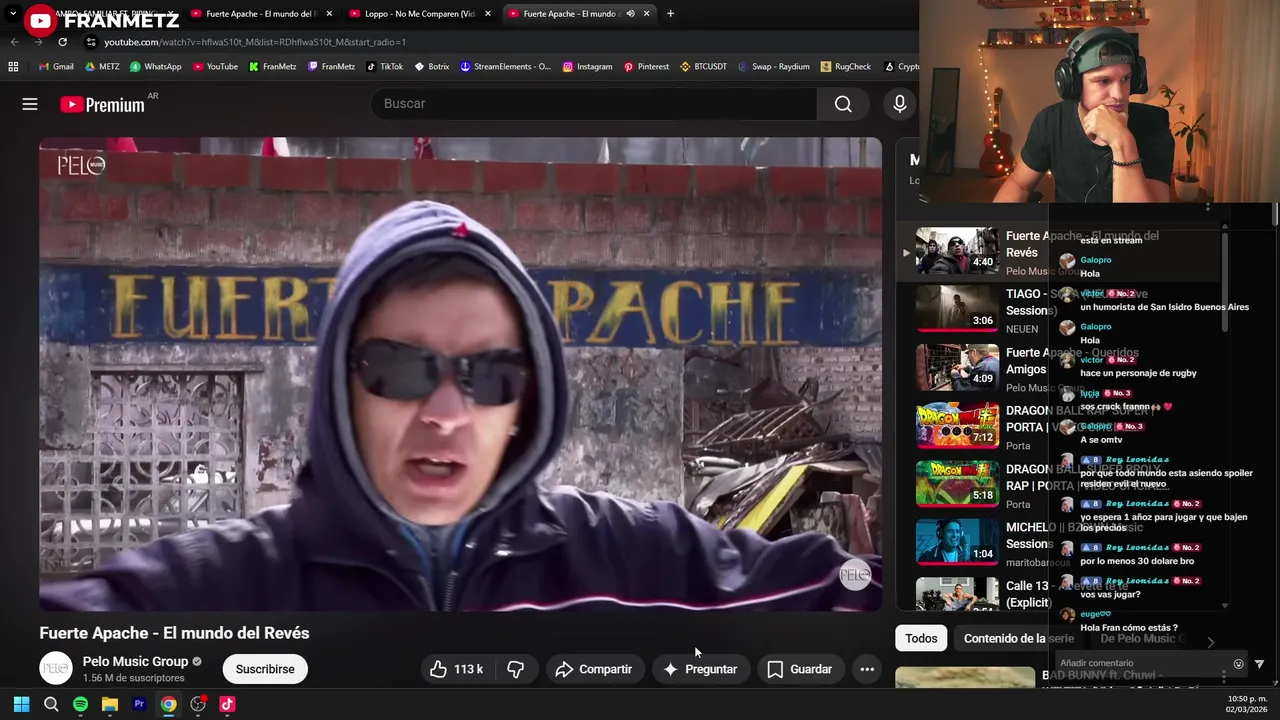Like the video with thumbs-up 113 k
1280x720 pixels.
[x=456, y=669]
